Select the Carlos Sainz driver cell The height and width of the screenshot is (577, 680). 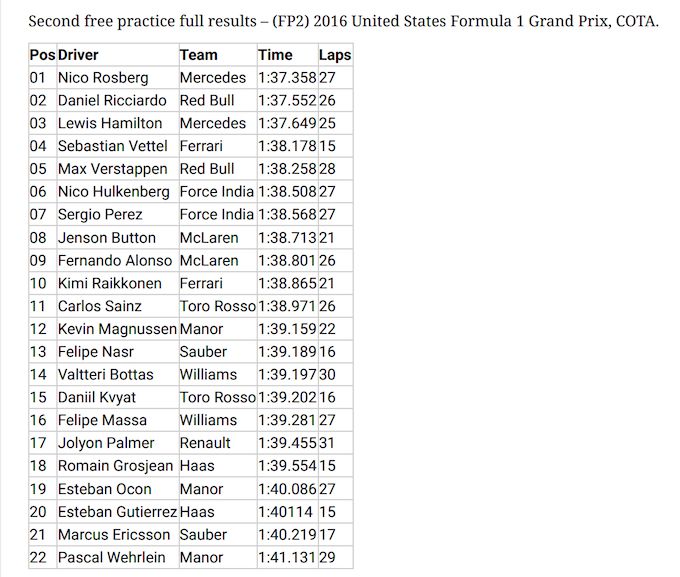tap(100, 307)
